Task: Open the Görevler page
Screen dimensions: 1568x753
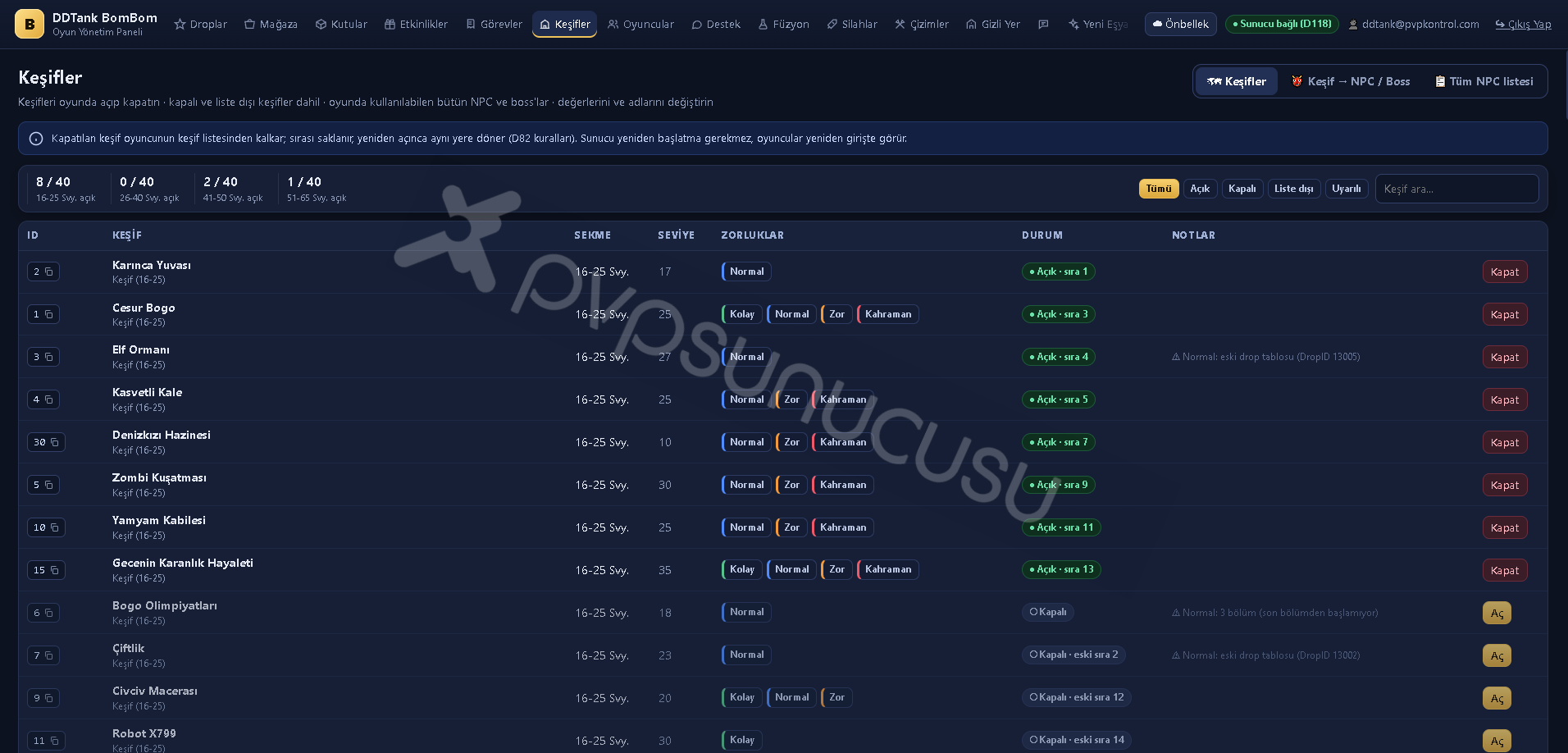Action: tap(494, 25)
